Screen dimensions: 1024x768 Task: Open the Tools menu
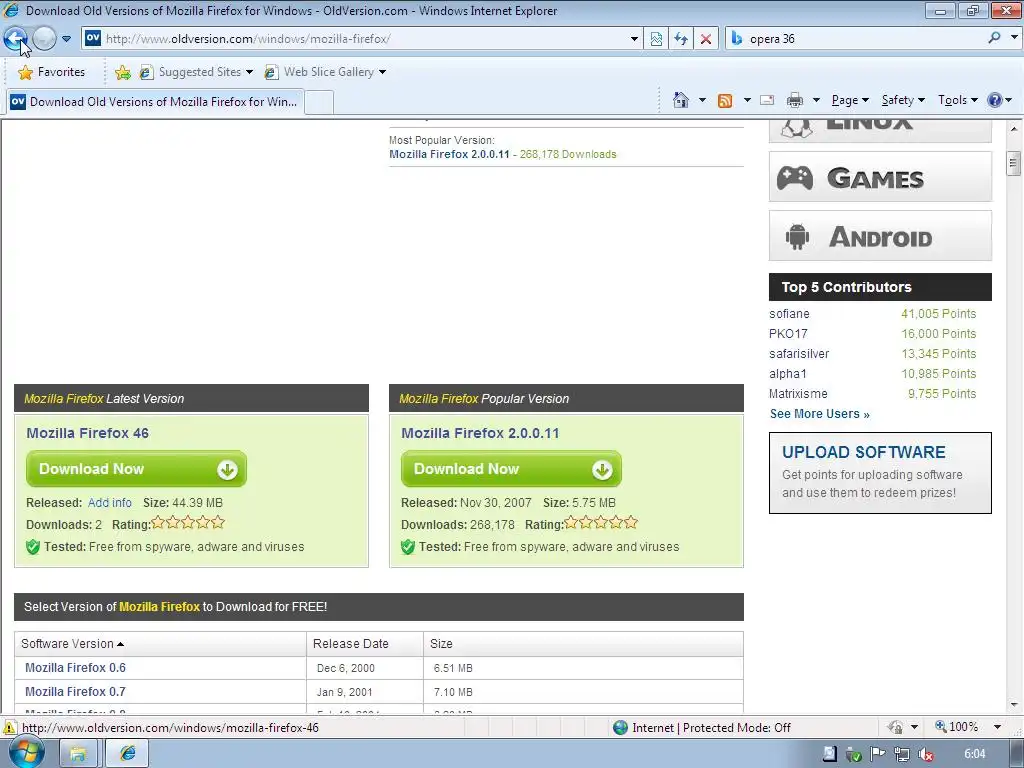[957, 100]
